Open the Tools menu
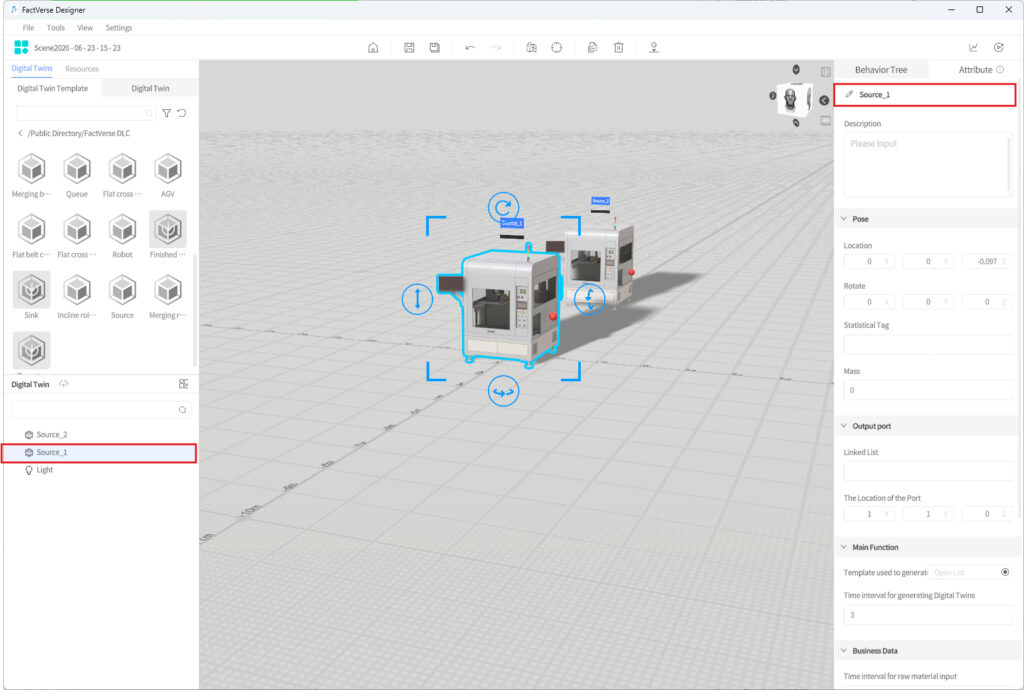This screenshot has height=690, width=1024. pos(56,27)
